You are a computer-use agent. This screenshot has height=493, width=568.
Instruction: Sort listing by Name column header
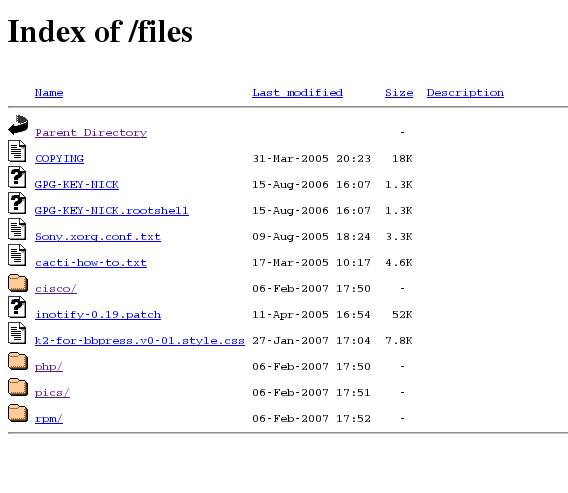click(49, 93)
